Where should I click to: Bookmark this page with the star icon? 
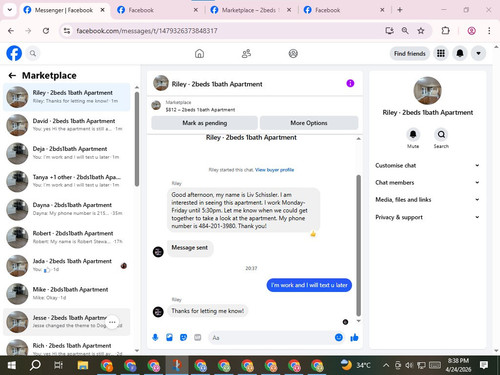421,31
